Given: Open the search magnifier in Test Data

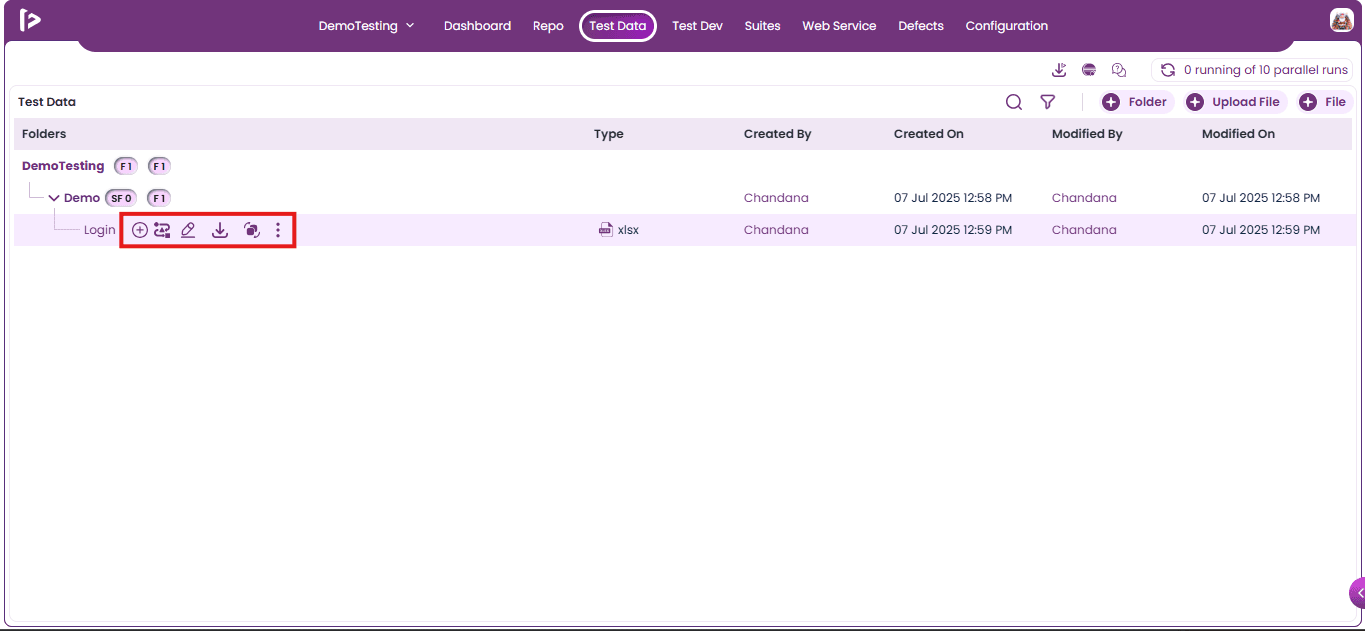Looking at the screenshot, I should coord(1014,102).
